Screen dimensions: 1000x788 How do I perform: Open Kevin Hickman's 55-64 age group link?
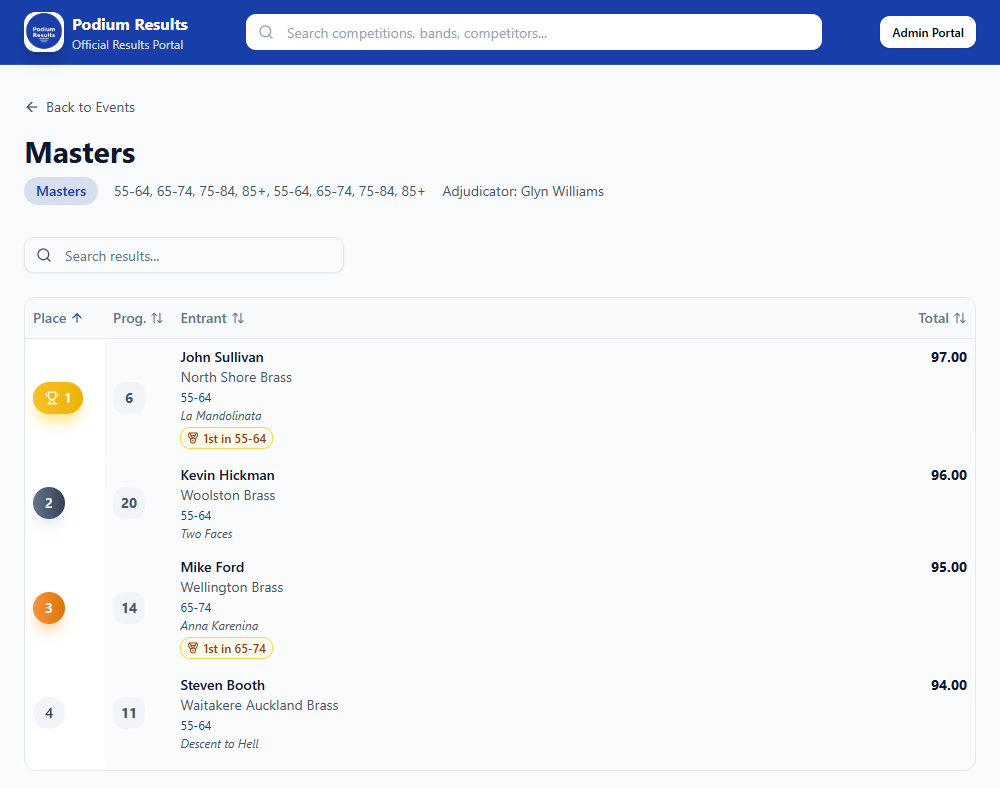[196, 515]
